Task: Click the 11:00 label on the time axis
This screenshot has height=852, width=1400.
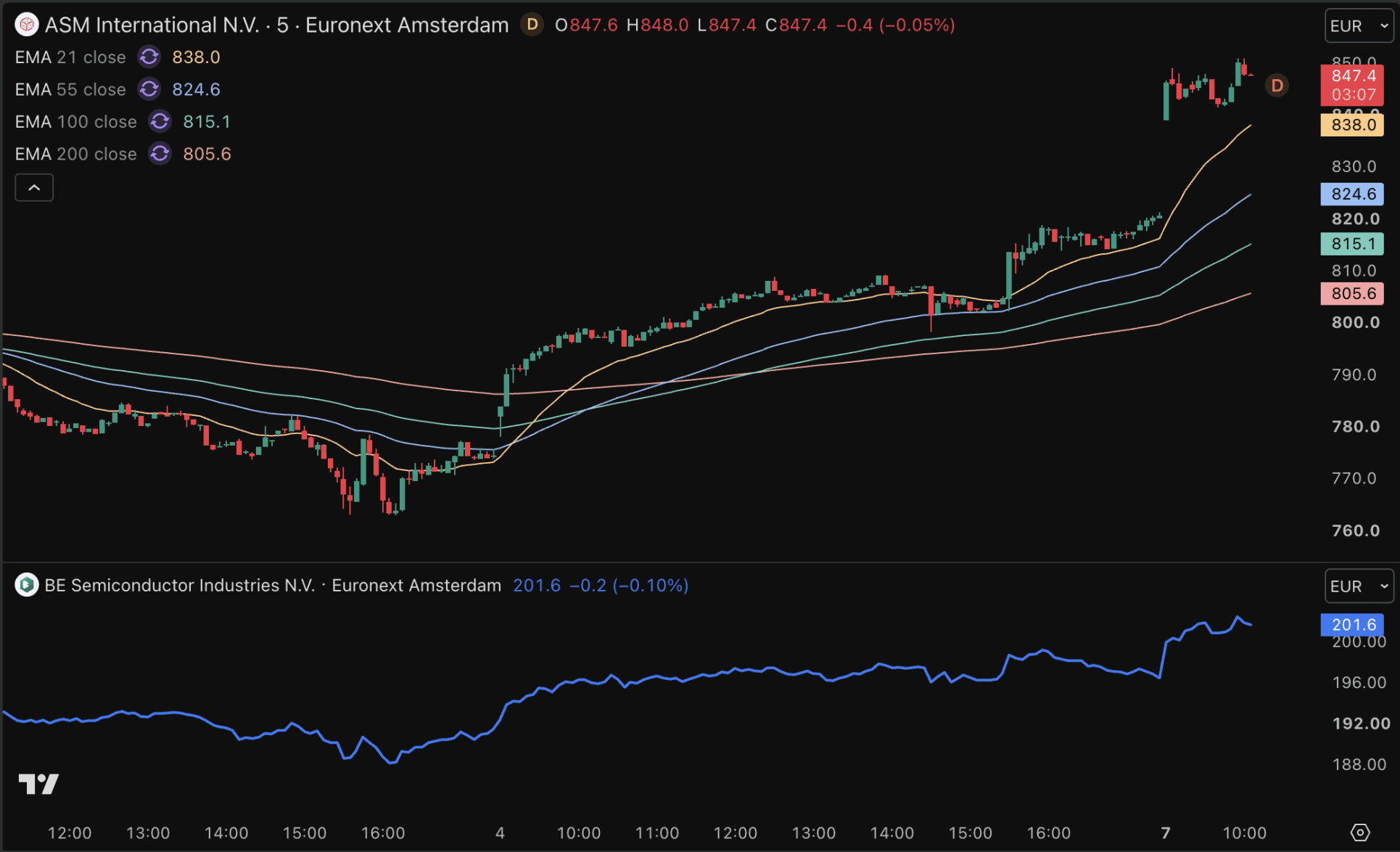Action: pyautogui.click(x=656, y=833)
